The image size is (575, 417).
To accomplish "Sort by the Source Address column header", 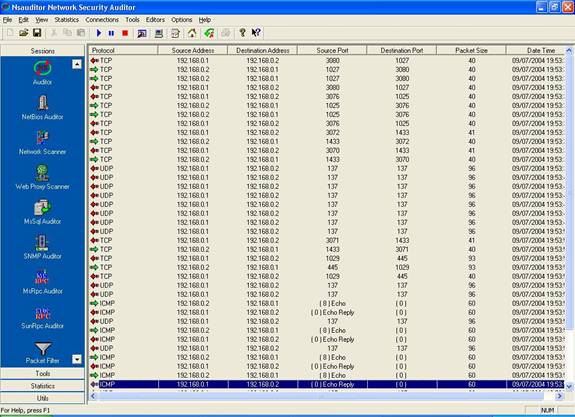I will pyautogui.click(x=193, y=51).
